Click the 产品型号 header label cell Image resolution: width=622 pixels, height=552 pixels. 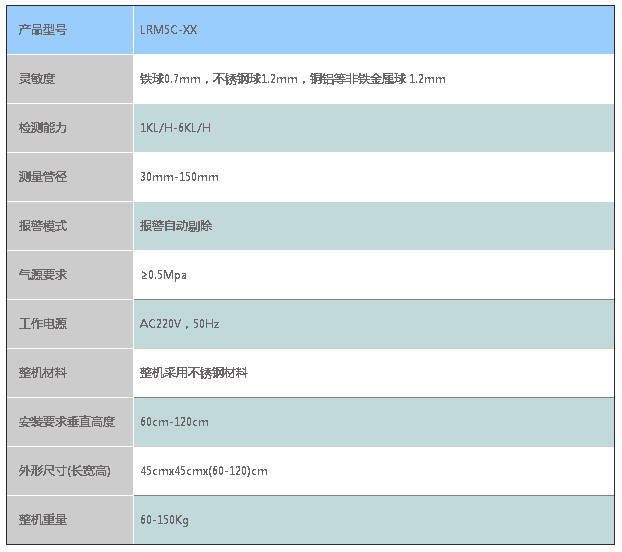coord(43,30)
